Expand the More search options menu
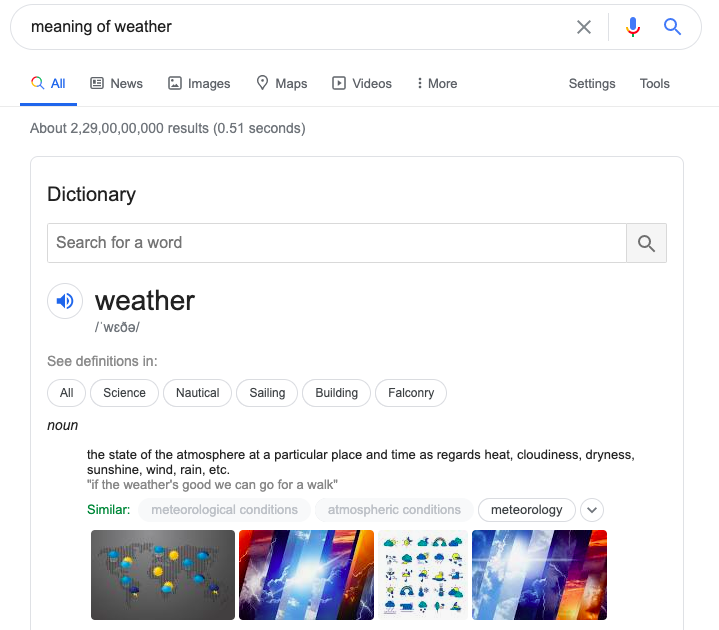The width and height of the screenshot is (719, 630). 437,84
